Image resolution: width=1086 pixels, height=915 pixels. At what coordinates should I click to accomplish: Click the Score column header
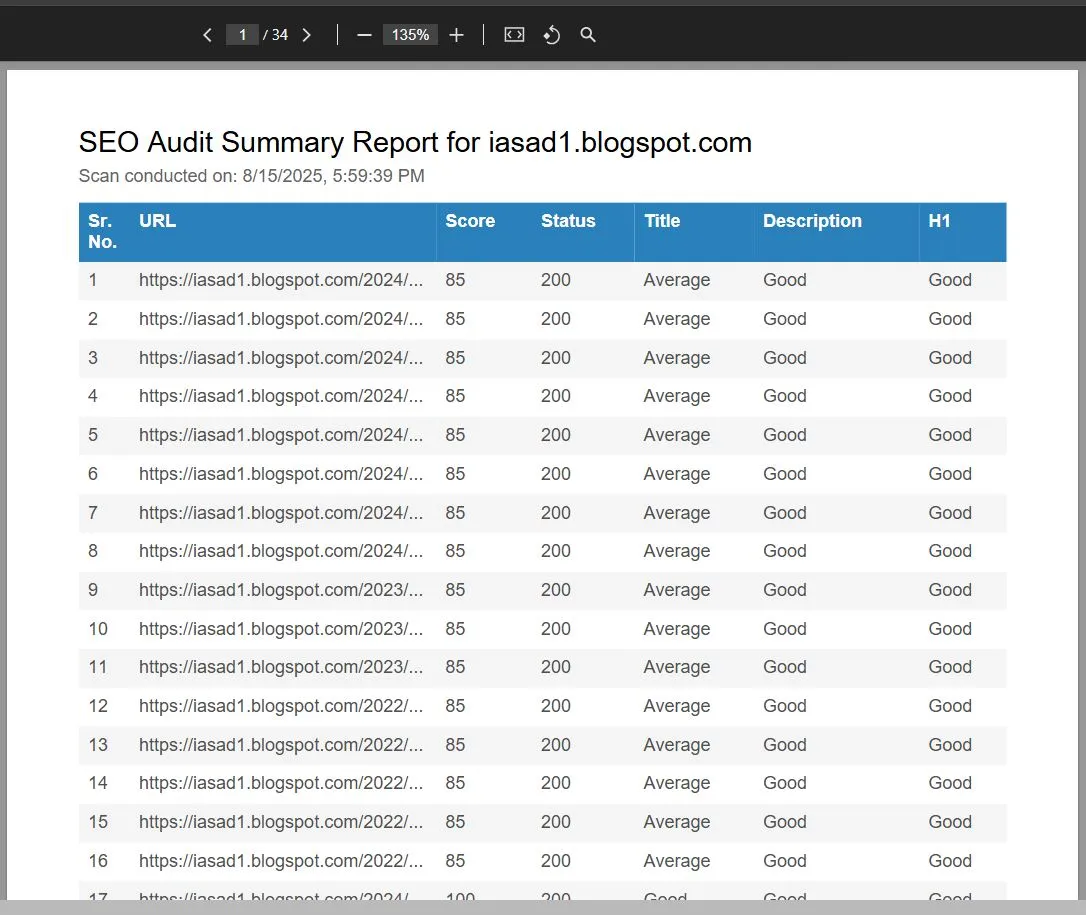pyautogui.click(x=471, y=221)
